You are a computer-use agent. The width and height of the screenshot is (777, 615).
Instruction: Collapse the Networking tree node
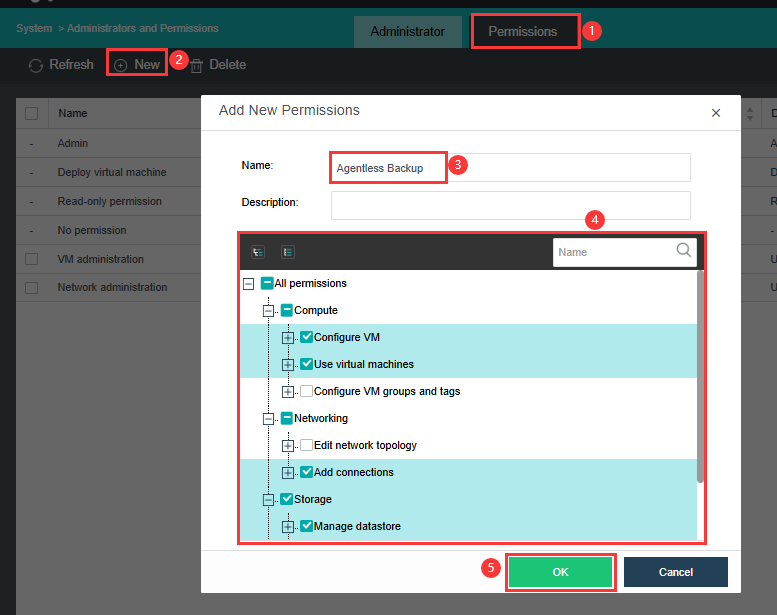point(268,419)
